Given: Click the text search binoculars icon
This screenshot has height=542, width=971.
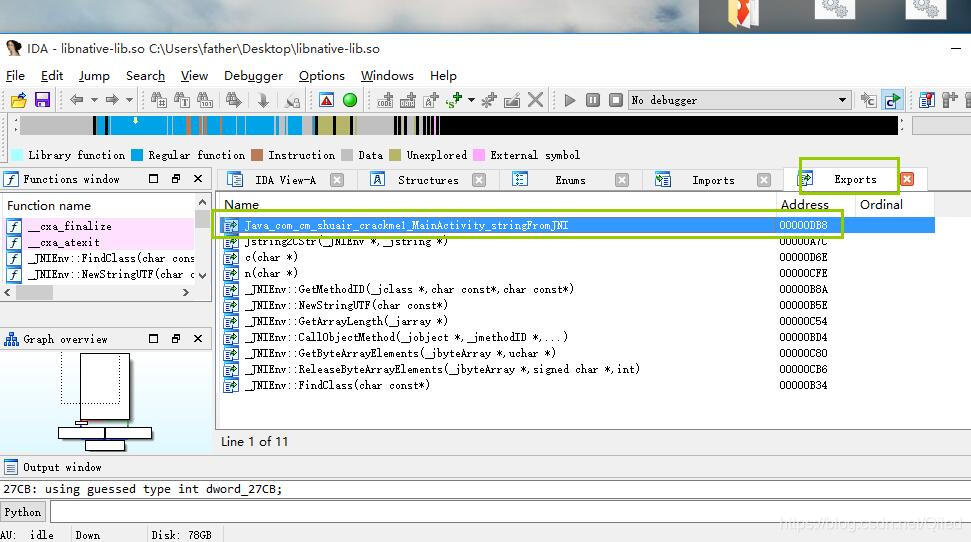Looking at the screenshot, I should pos(182,100).
